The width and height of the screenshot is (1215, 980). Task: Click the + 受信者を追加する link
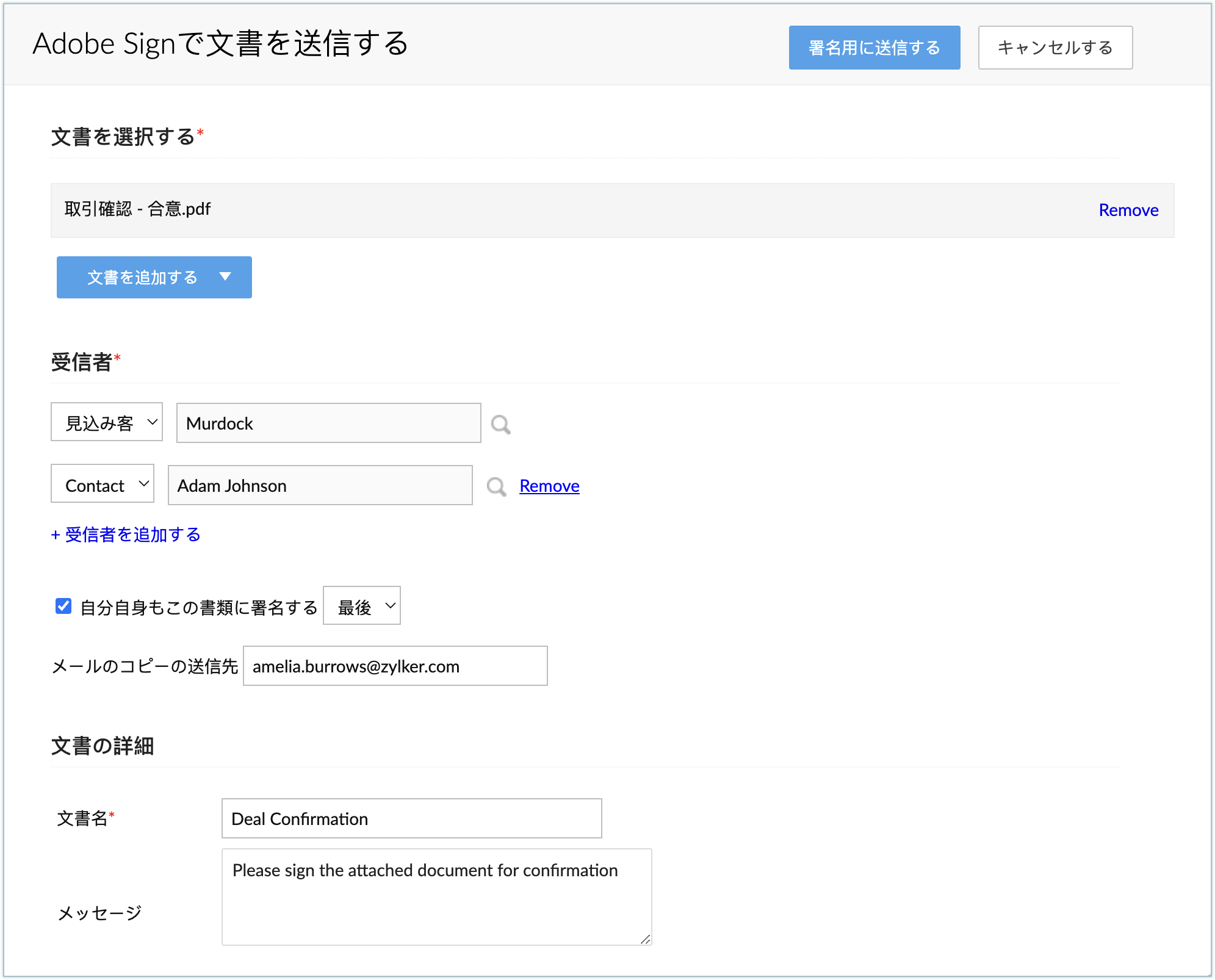coord(126,535)
